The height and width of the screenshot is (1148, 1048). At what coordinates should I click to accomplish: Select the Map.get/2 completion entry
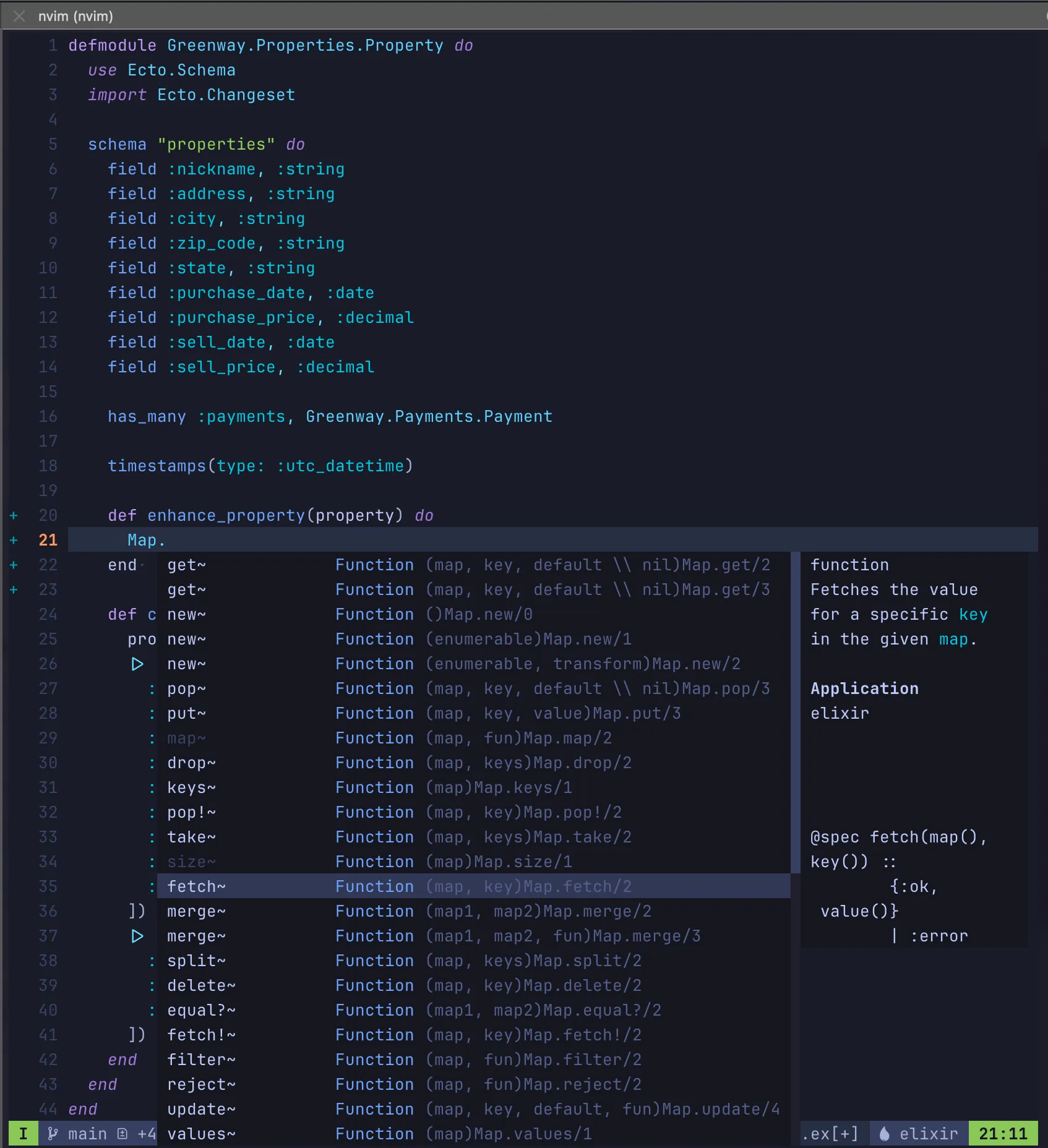tap(474, 565)
